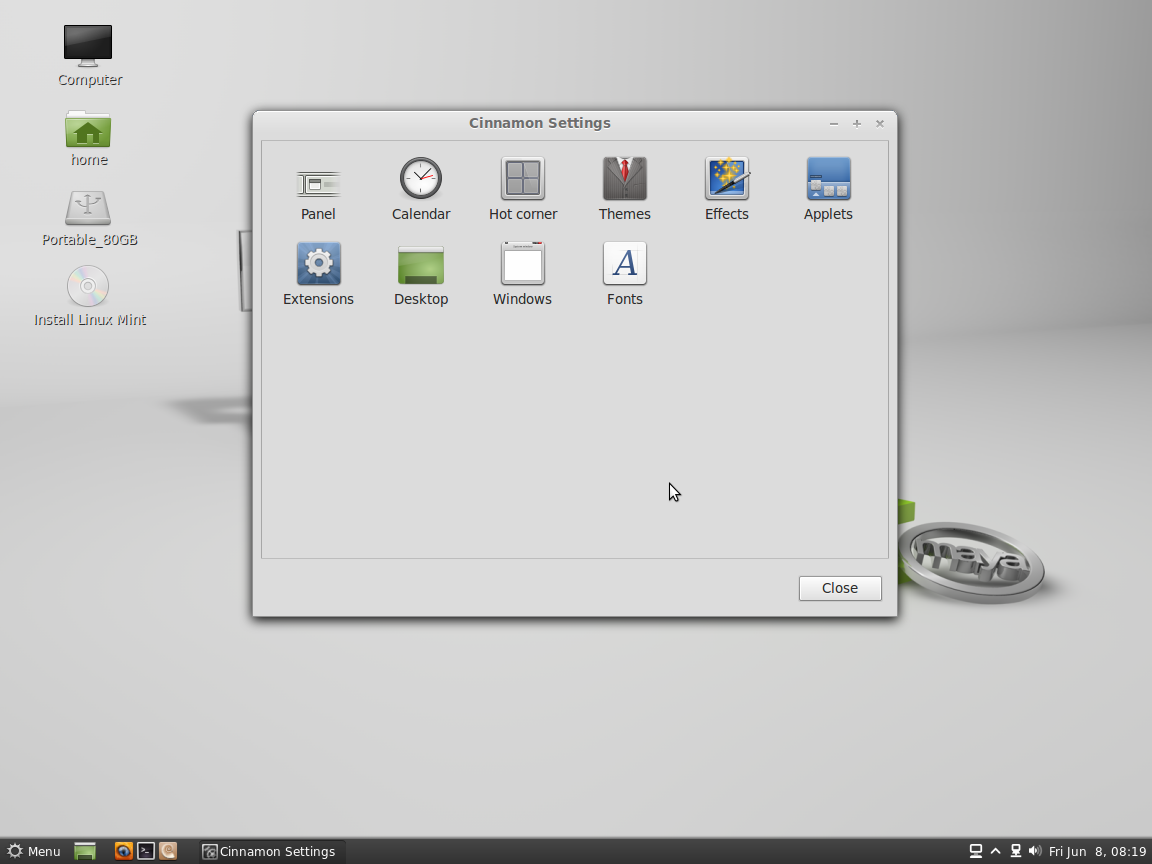Click the green show desktop panel icon

pyautogui.click(x=85, y=851)
